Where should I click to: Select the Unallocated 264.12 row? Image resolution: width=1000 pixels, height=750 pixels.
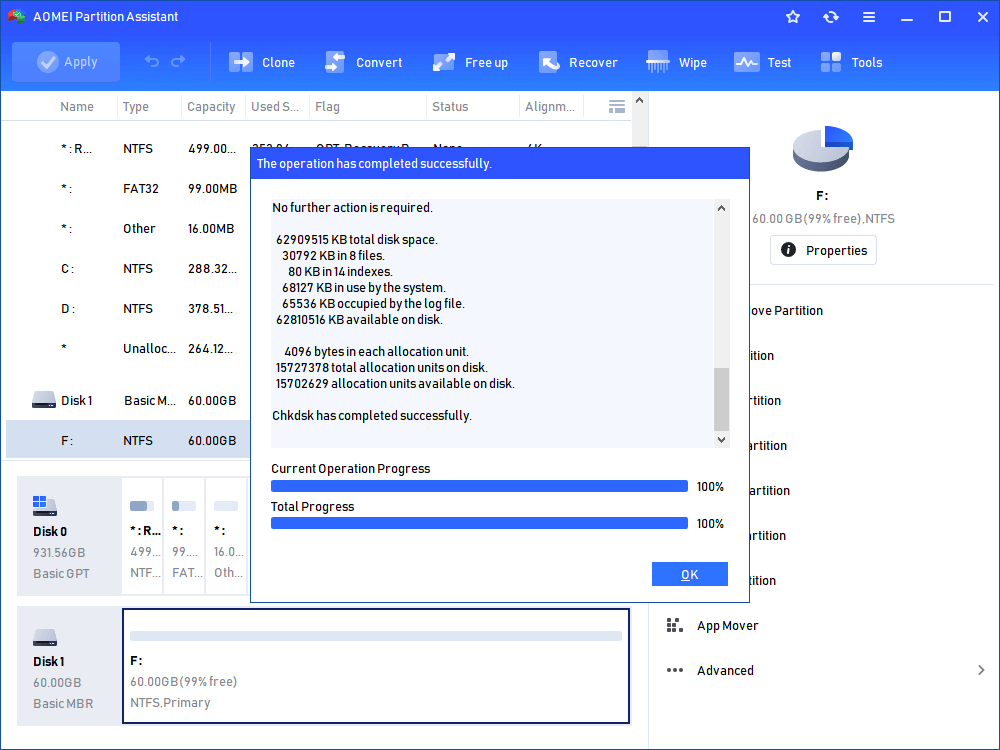coord(128,348)
